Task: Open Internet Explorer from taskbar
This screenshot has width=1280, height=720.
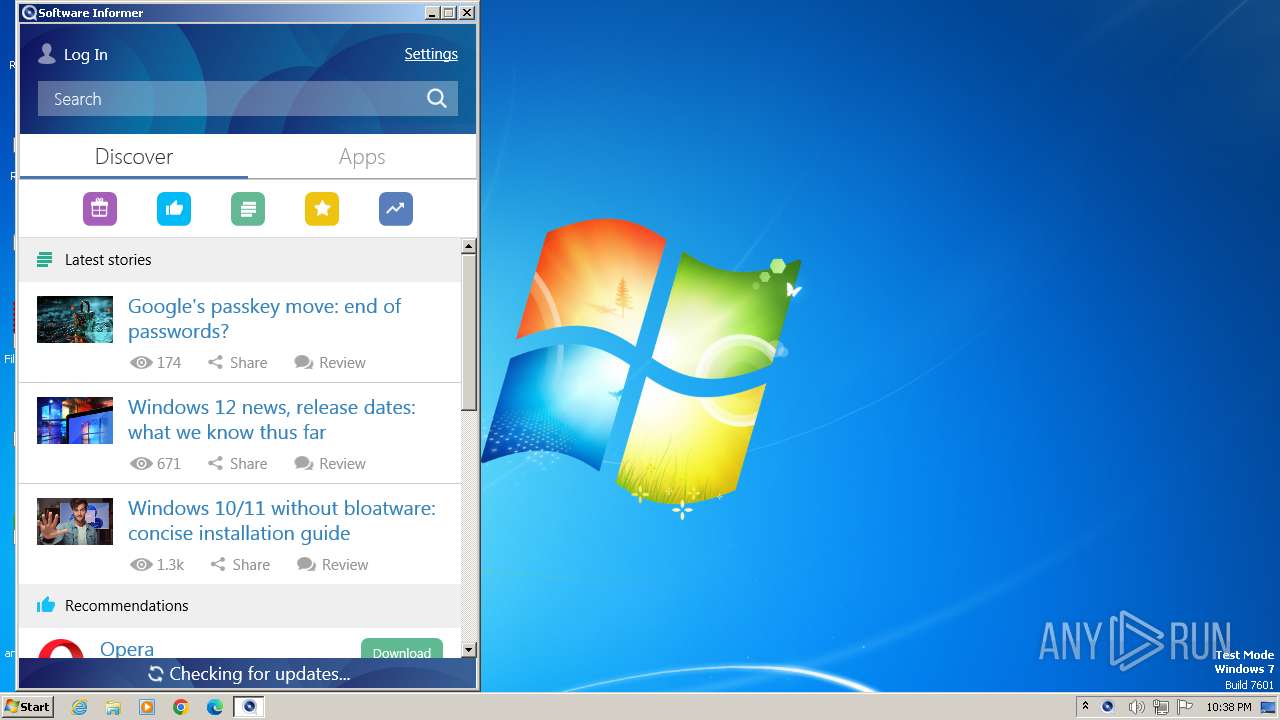Action: [x=80, y=707]
